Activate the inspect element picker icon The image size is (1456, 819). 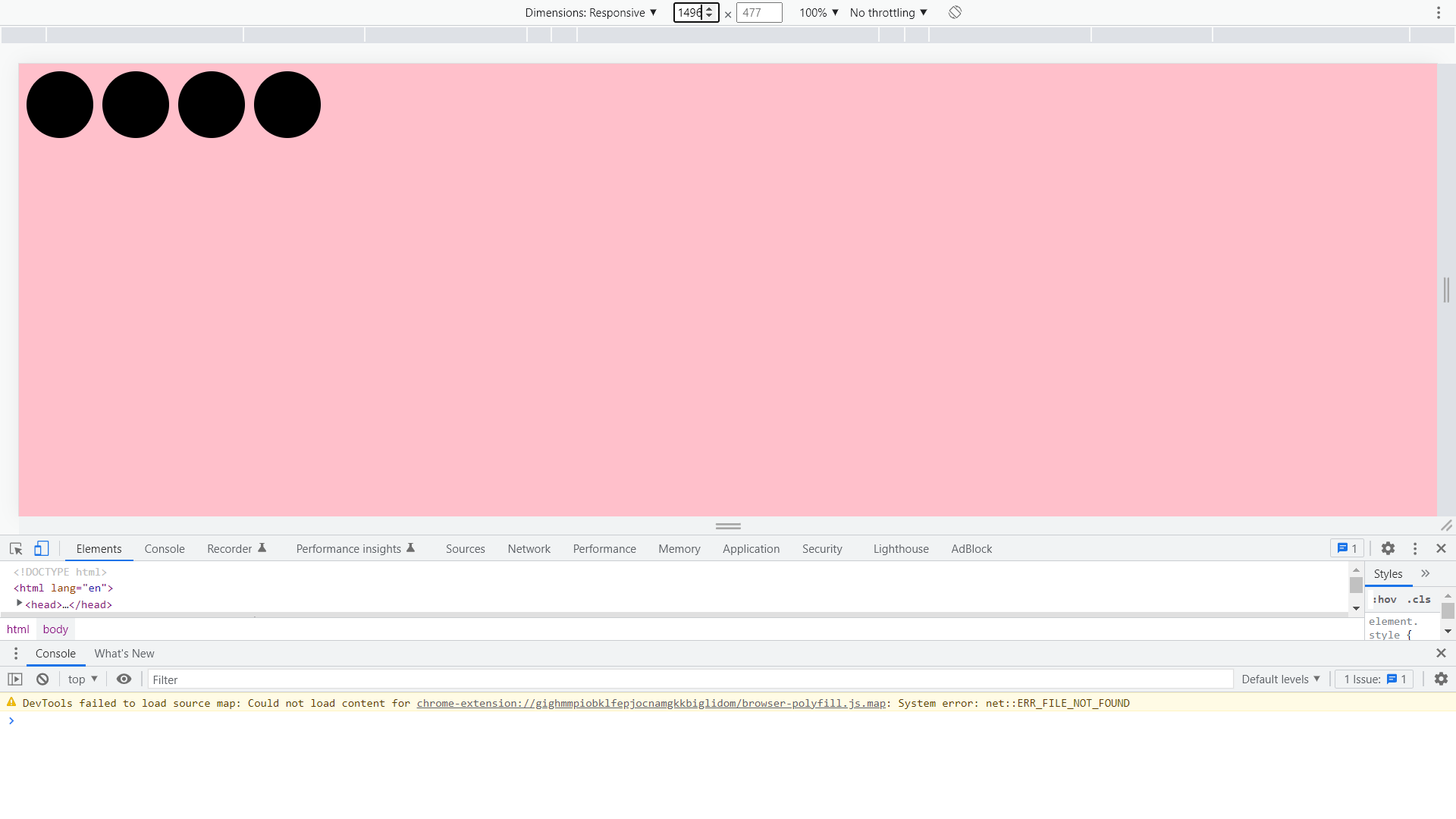pos(16,548)
